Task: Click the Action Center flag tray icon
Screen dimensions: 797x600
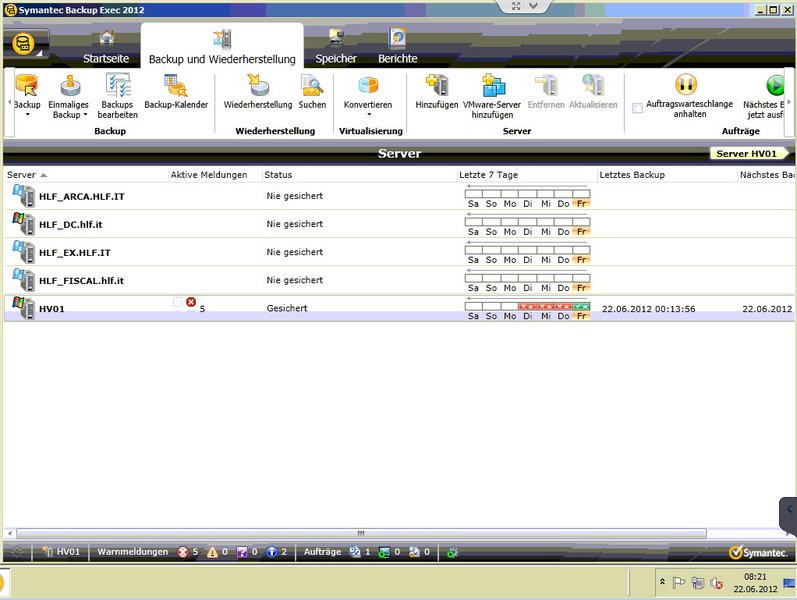Action: [679, 583]
